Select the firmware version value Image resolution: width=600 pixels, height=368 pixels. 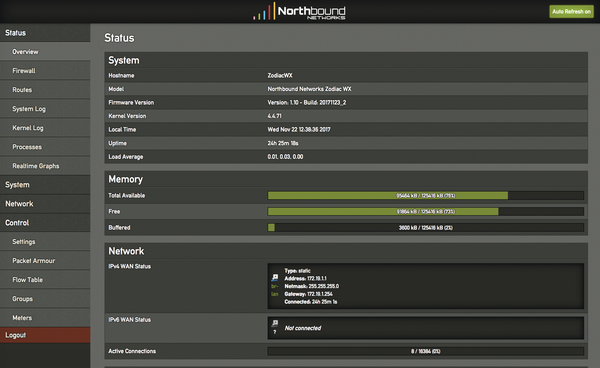[x=307, y=103]
